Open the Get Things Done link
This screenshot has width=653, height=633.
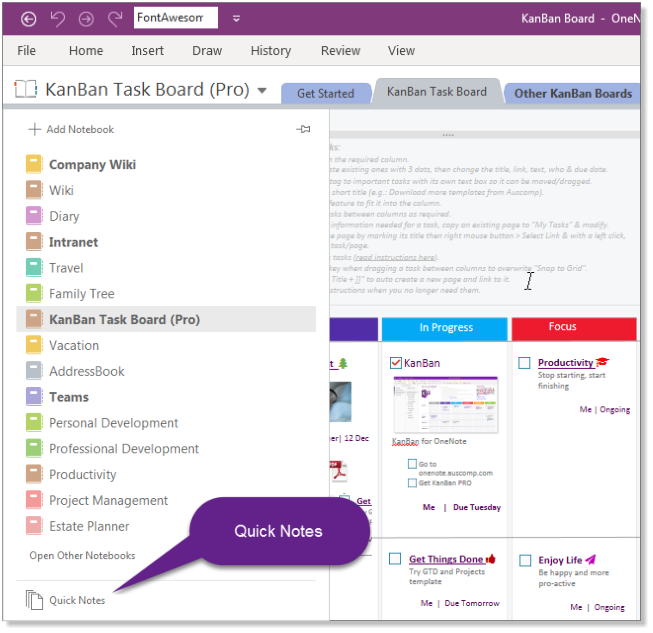point(446,559)
